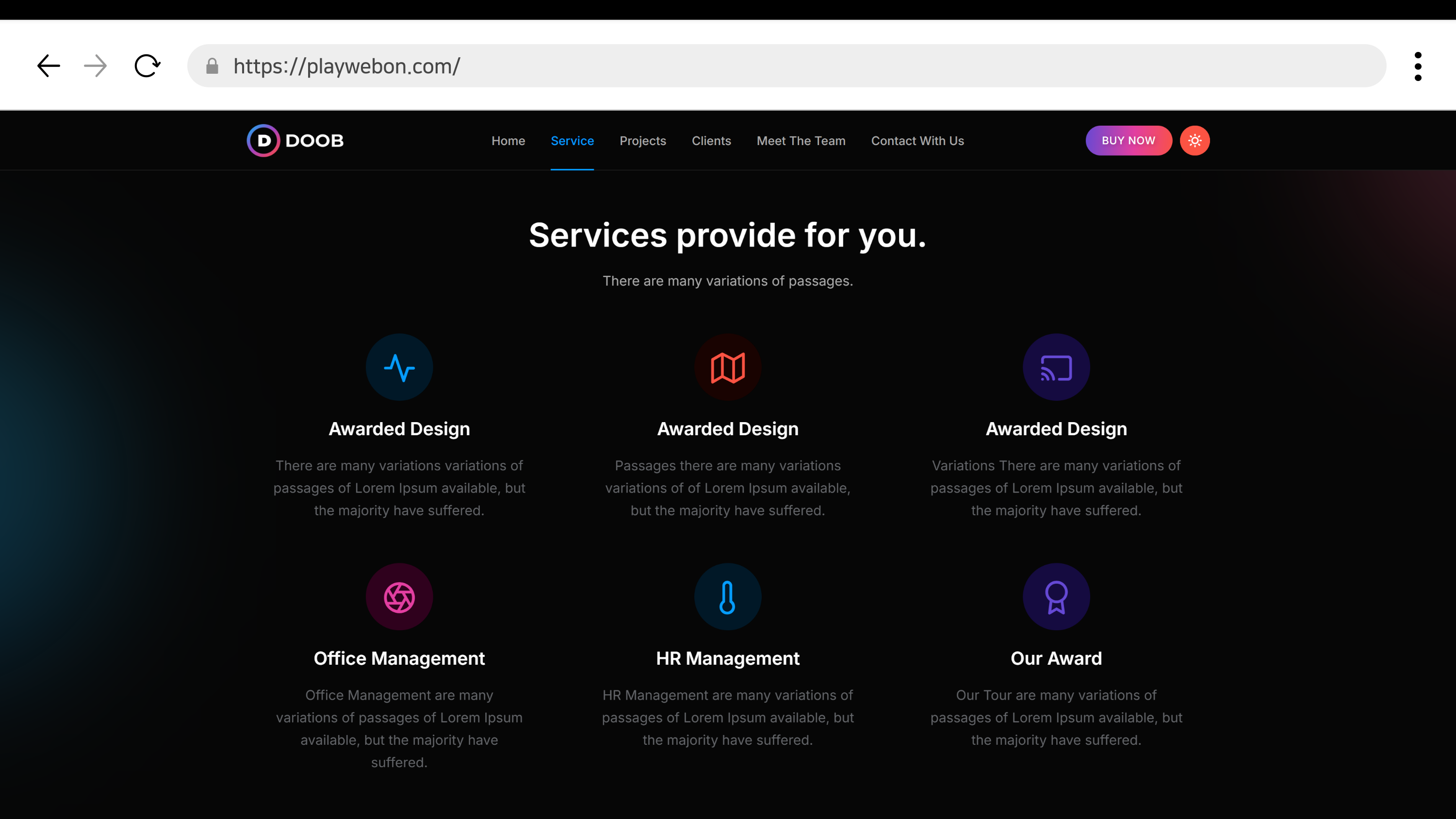This screenshot has height=819, width=1456.
Task: Click the blue activity pulse service icon
Action: pyautogui.click(x=399, y=367)
